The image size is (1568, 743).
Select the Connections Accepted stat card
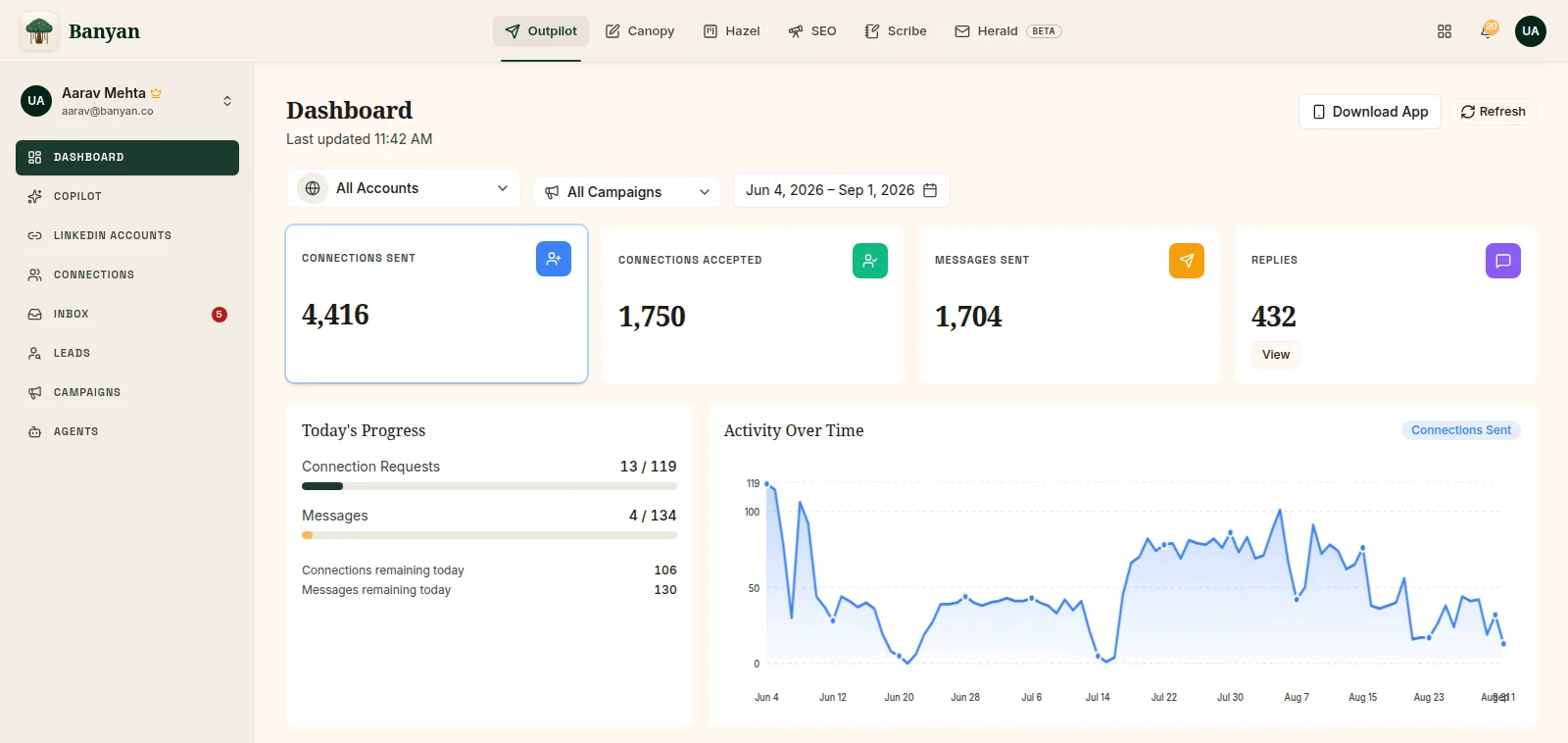(x=753, y=306)
